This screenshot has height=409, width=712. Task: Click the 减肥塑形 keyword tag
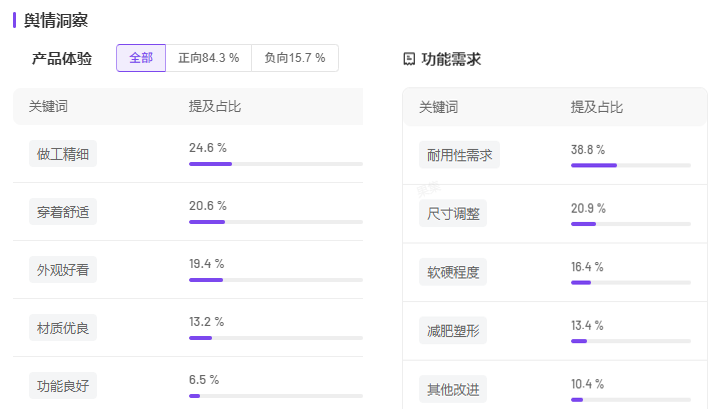click(453, 330)
